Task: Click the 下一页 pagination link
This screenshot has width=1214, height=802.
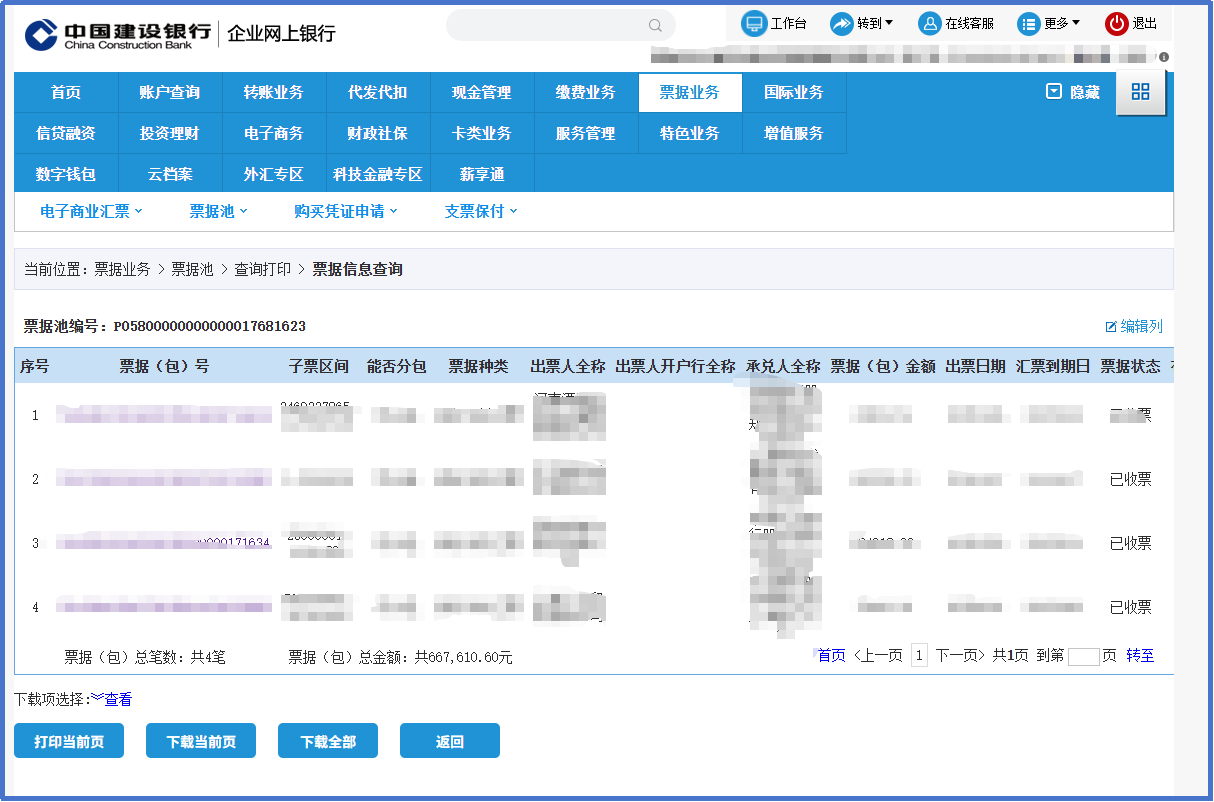Action: [960, 656]
